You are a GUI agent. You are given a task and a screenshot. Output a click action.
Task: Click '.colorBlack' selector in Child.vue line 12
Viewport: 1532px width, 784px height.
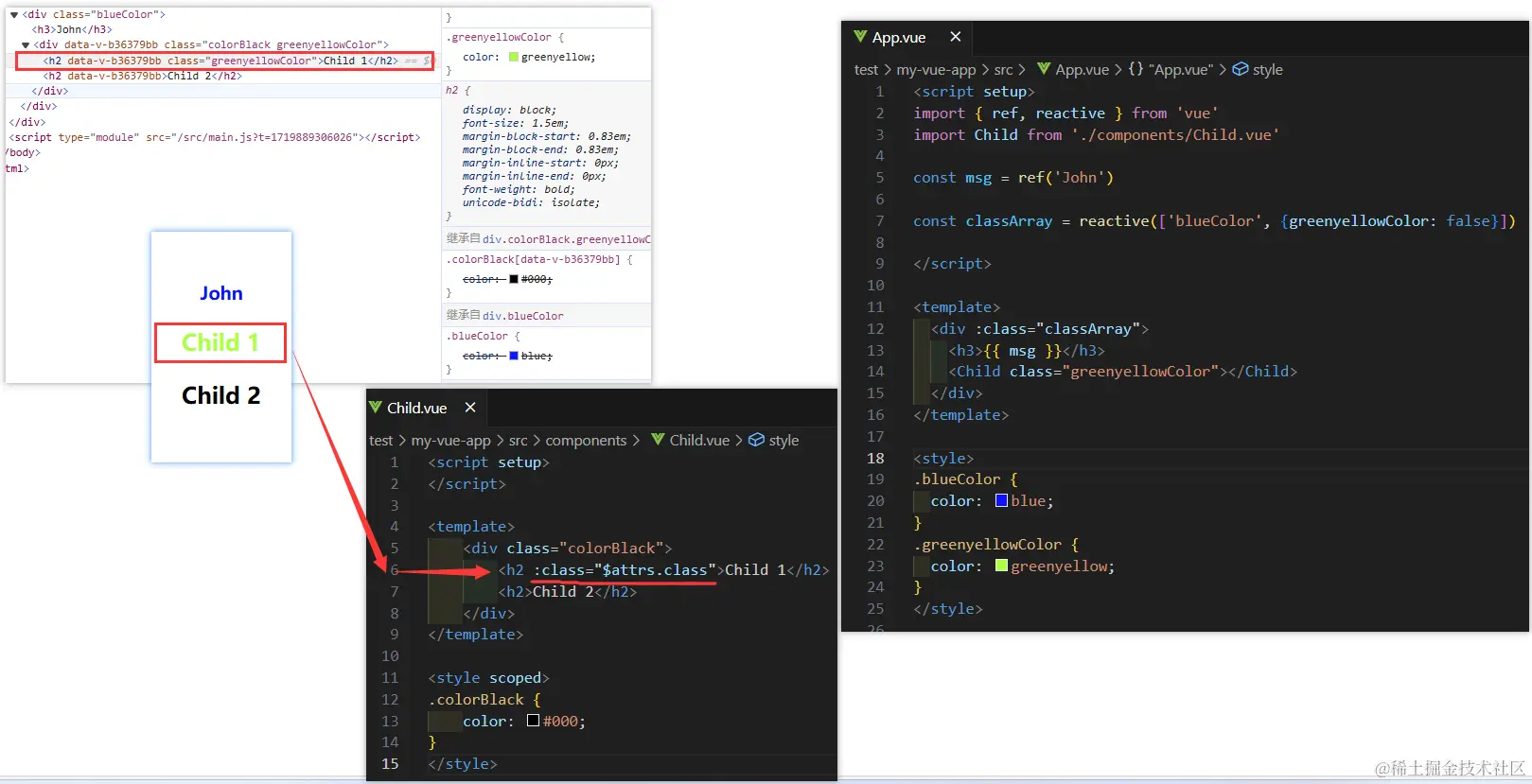pos(476,699)
